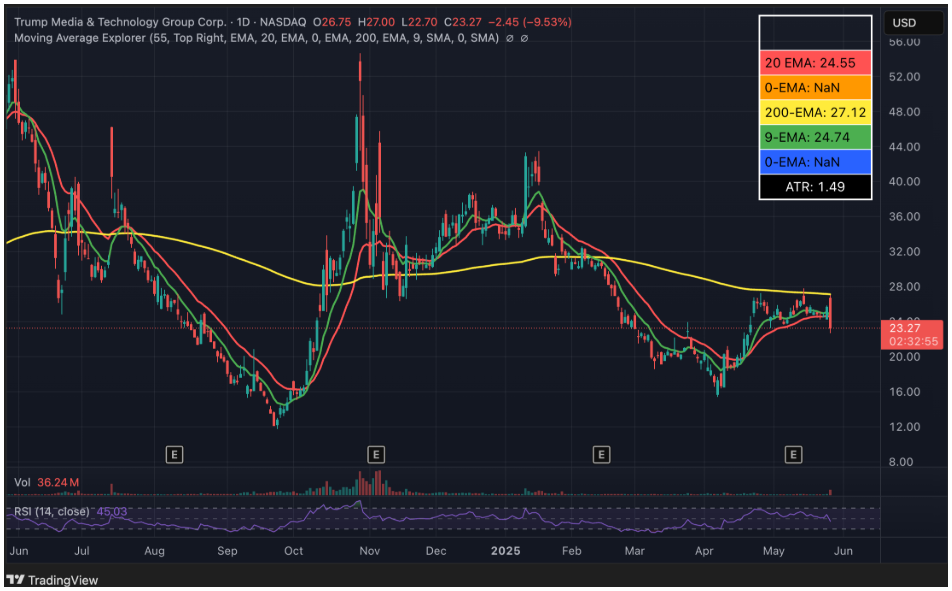
Task: Select the blue 0-EMA: NaN row
Action: click(815, 162)
